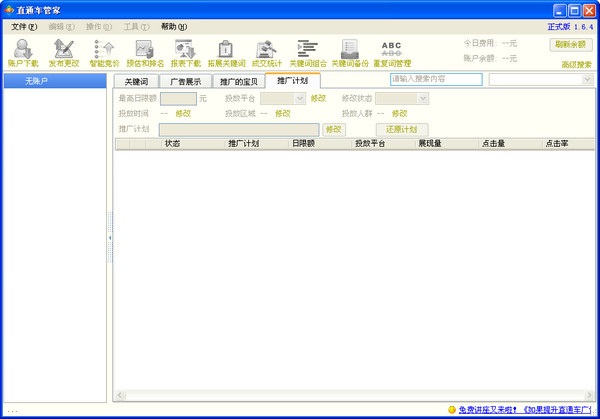Image resolution: width=600 pixels, height=419 pixels.
Task: Open the 操作 menu
Action: click(99, 26)
